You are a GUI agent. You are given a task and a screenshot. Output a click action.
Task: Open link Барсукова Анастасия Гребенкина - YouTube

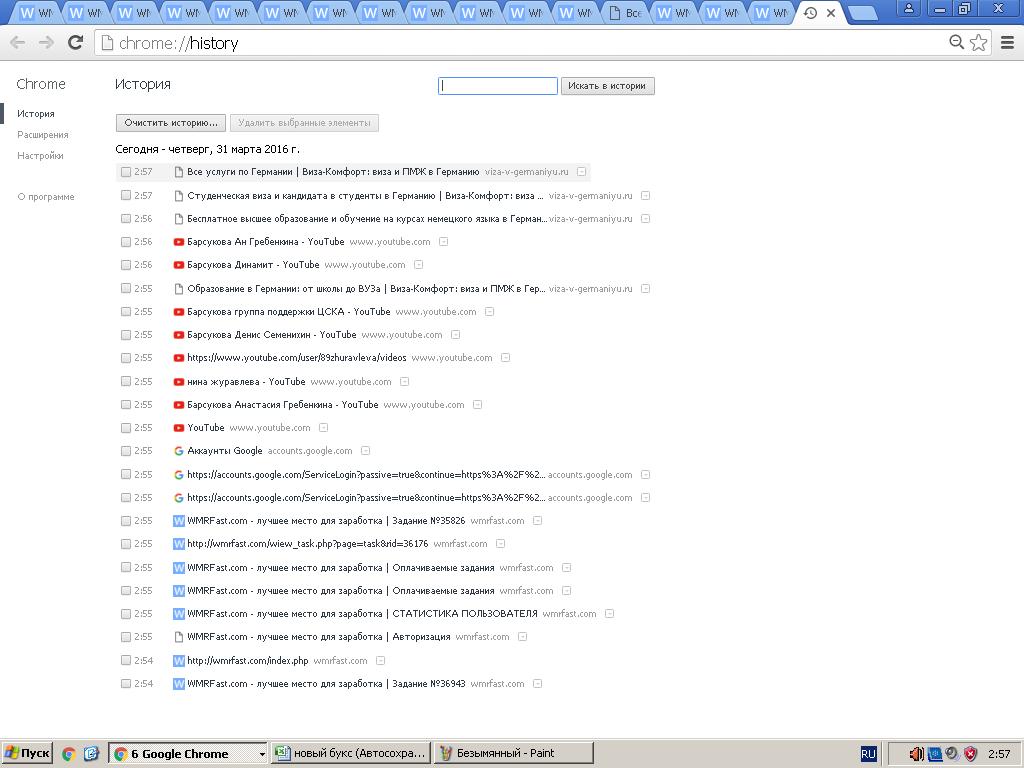click(283, 405)
